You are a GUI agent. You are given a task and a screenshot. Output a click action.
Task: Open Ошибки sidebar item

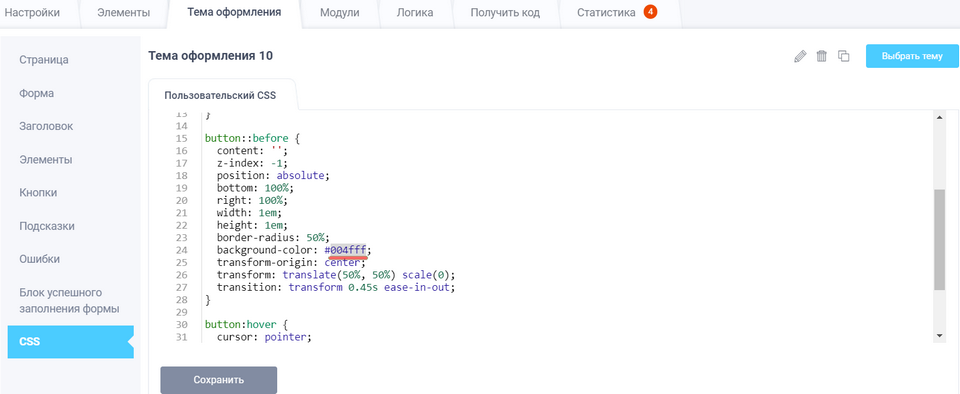[x=39, y=259]
